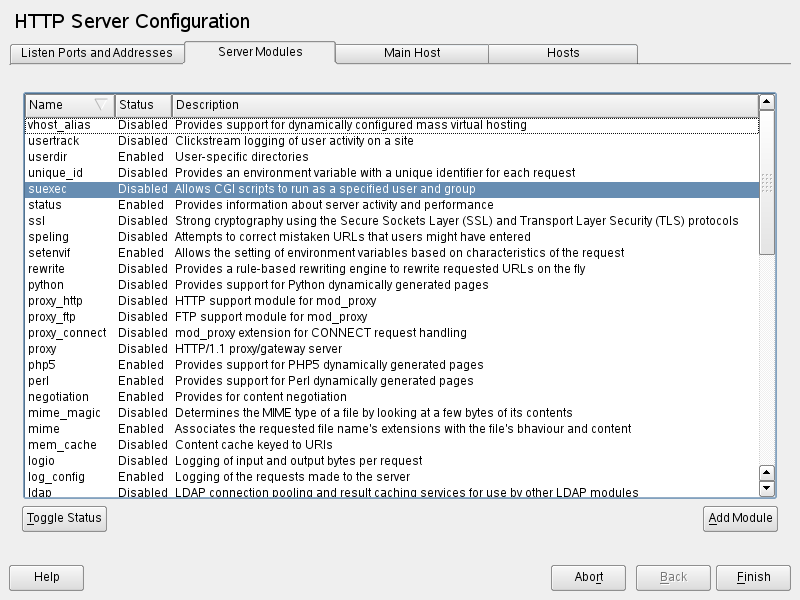The image size is (800, 600).
Task: Select the ssl module row
Action: coord(390,221)
